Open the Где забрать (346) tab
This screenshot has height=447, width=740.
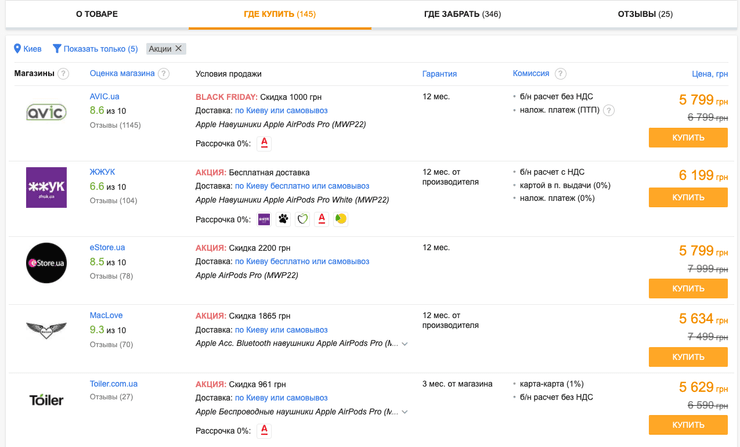462,14
